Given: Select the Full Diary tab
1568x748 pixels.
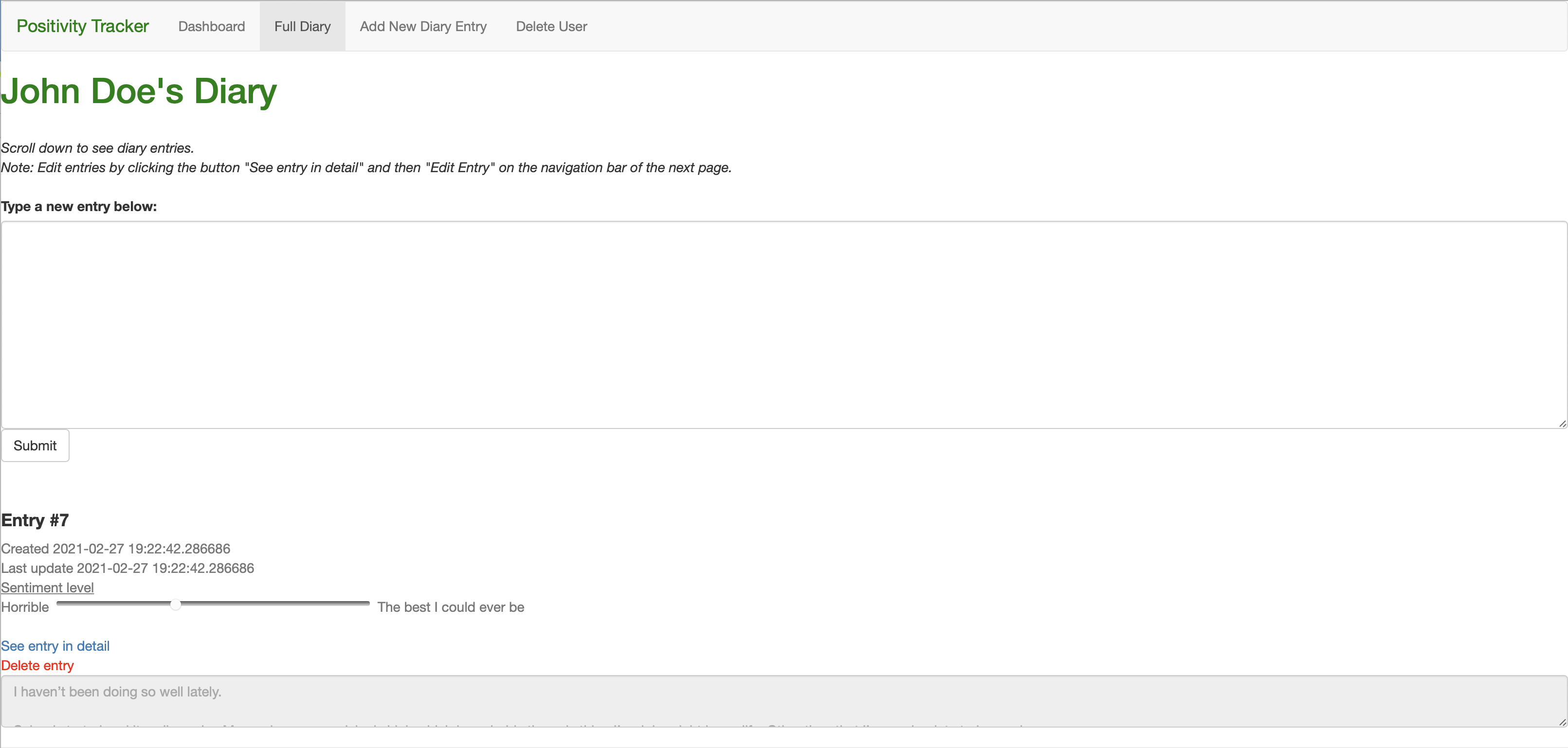Looking at the screenshot, I should coord(302,26).
